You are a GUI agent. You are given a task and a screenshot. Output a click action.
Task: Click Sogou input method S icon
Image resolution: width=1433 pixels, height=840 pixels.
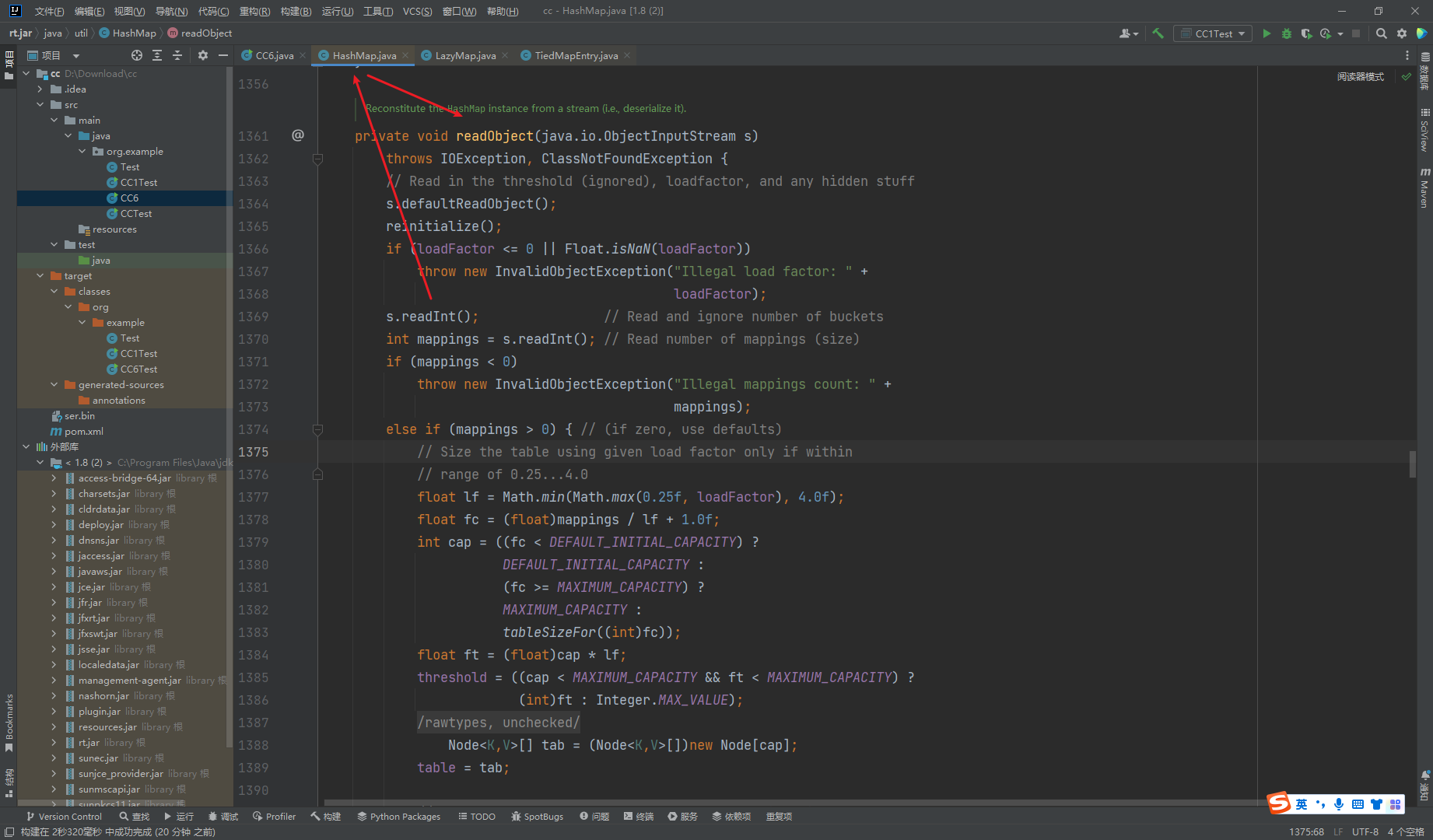[x=1279, y=803]
